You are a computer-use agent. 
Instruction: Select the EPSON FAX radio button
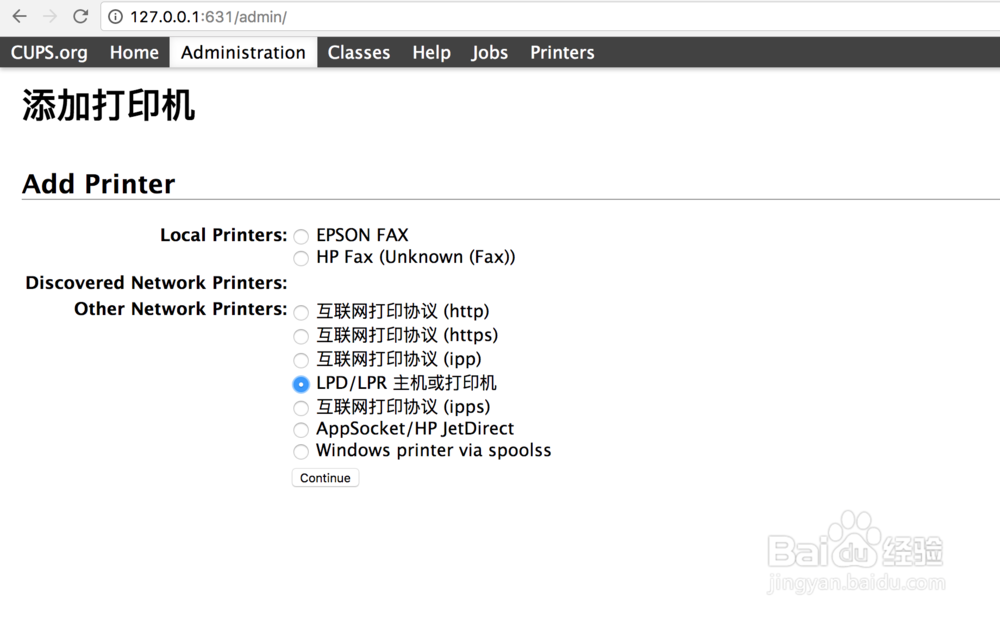pos(301,237)
